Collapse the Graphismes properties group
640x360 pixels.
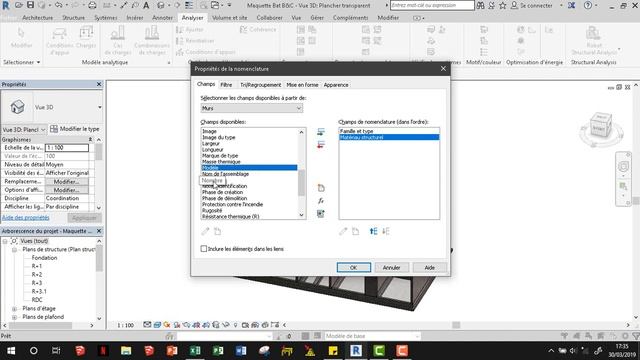pyautogui.click(x=90, y=140)
